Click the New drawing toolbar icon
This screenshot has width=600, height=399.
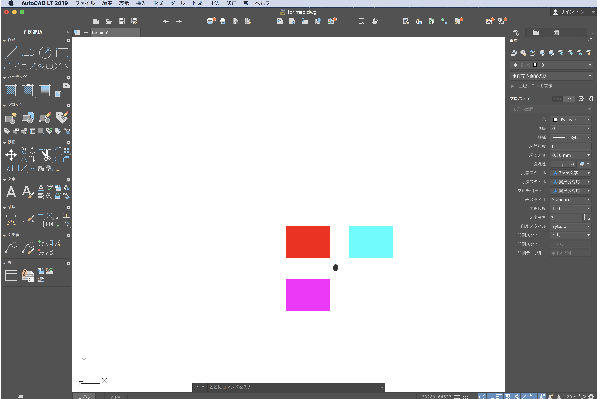click(96, 21)
